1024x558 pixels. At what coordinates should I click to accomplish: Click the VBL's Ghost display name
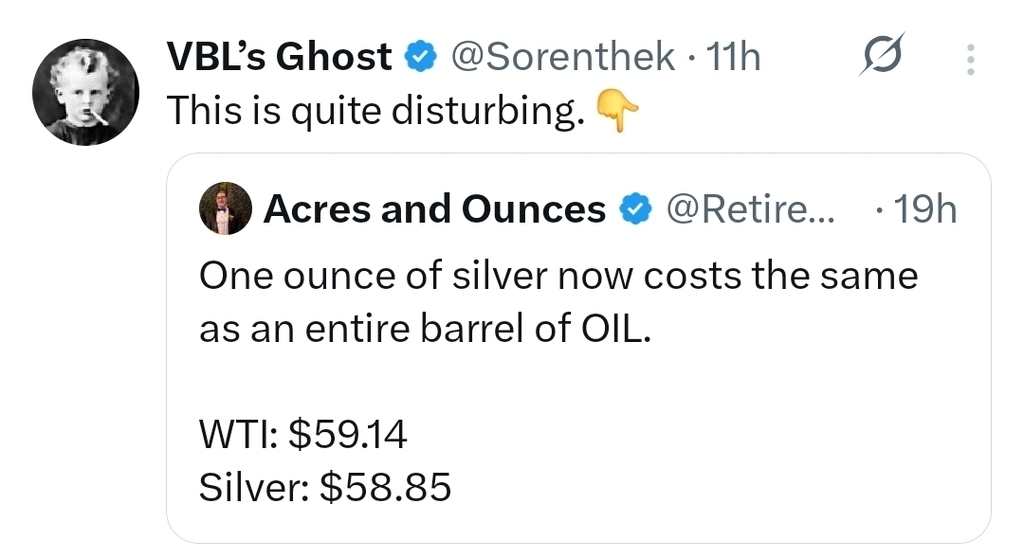(278, 58)
